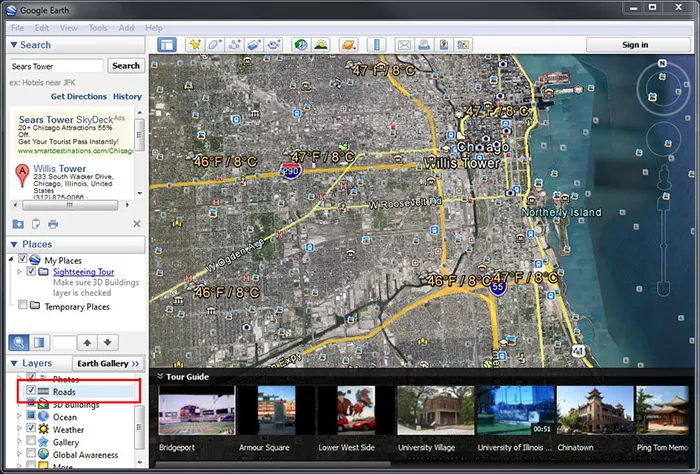Click the Save Image toolbar icon
700x474 pixels.
(443, 45)
